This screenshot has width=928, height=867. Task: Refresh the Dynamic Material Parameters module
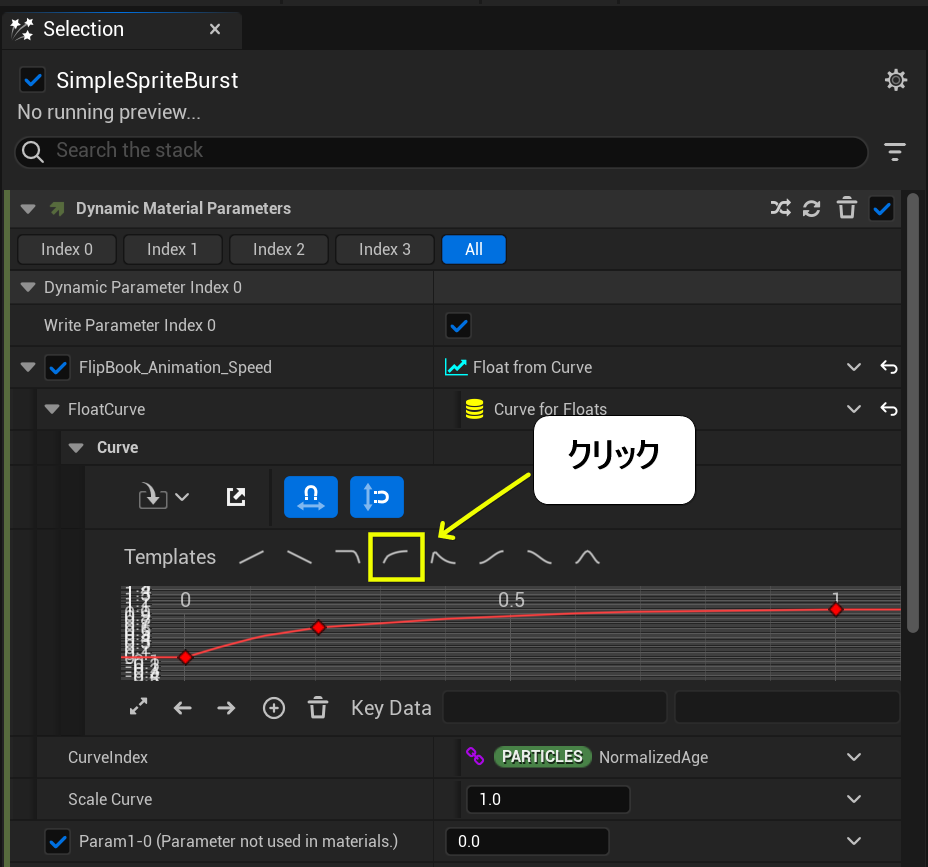(811, 208)
